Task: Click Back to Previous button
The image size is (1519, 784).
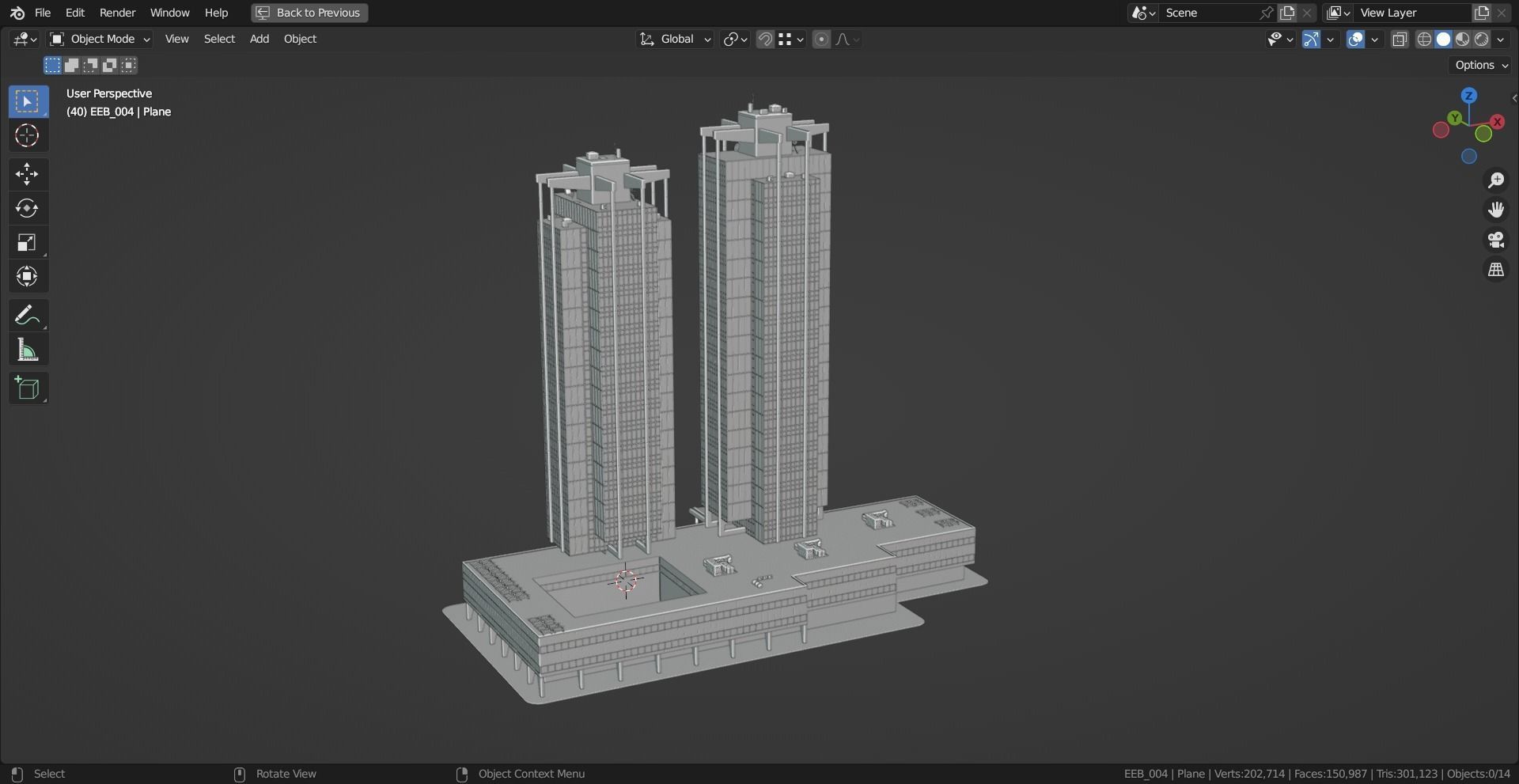Action: tap(309, 13)
